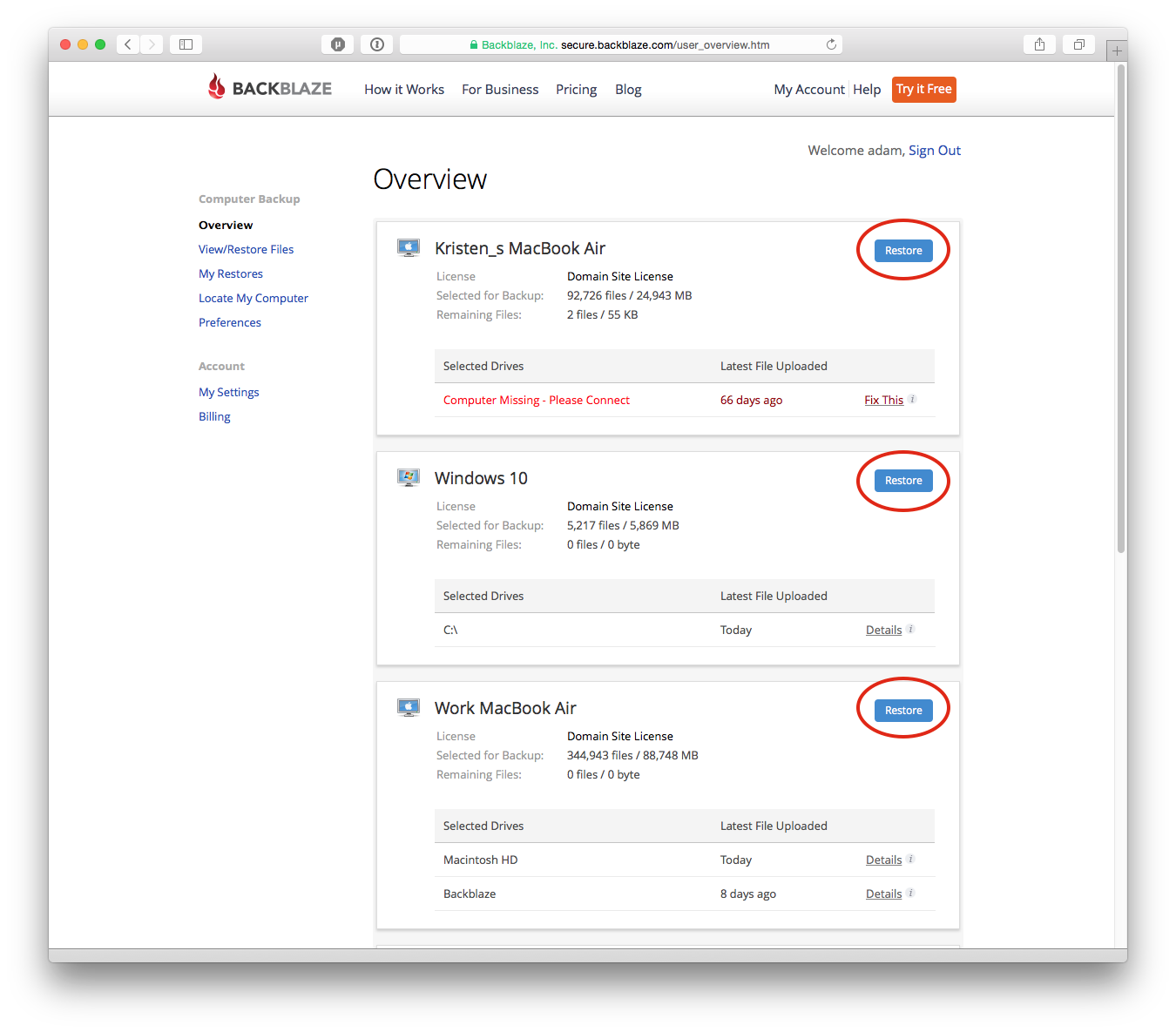
Task: Click the Kristen_s MacBook Air computer icon
Action: click(x=409, y=248)
